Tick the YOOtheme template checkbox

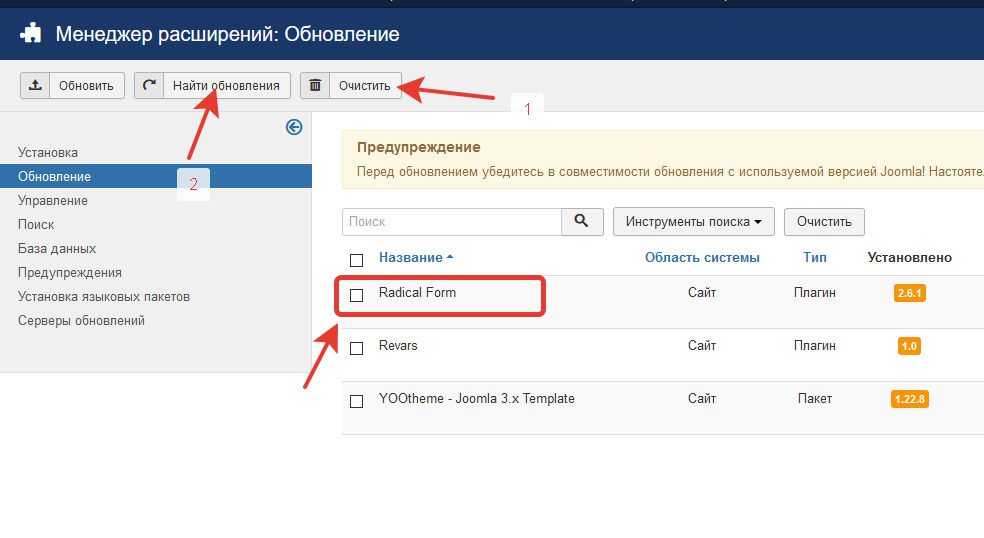(x=356, y=401)
